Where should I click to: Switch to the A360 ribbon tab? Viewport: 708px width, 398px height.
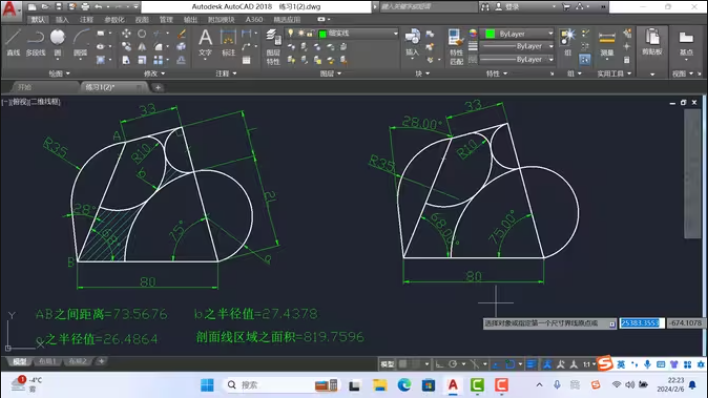[254, 19]
